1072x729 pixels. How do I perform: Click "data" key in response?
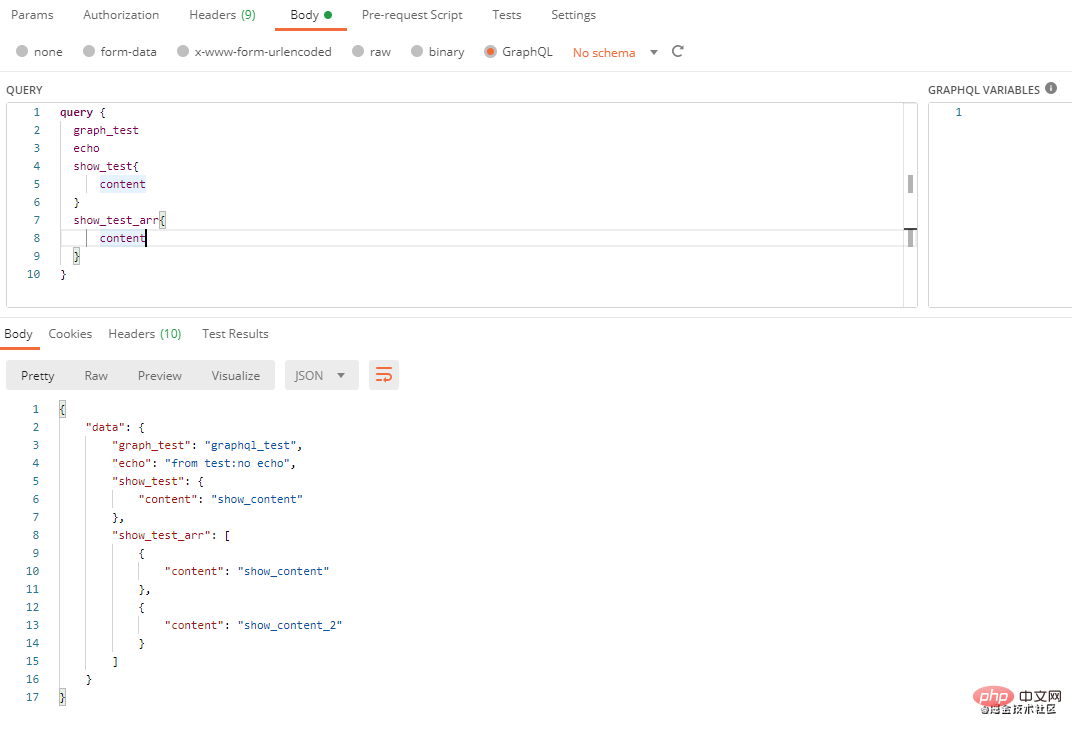(105, 427)
